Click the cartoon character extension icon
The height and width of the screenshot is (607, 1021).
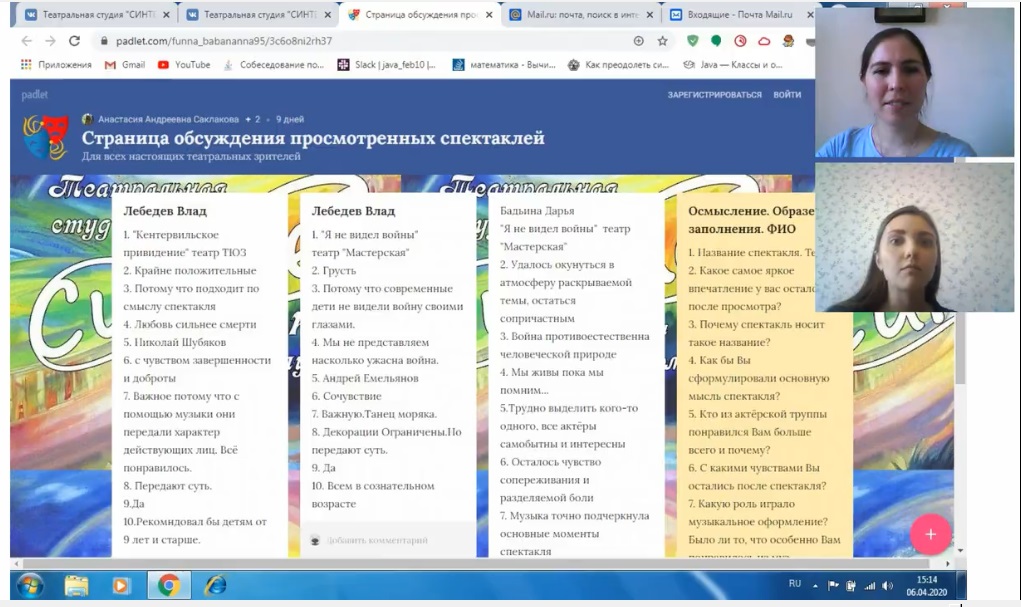(788, 41)
